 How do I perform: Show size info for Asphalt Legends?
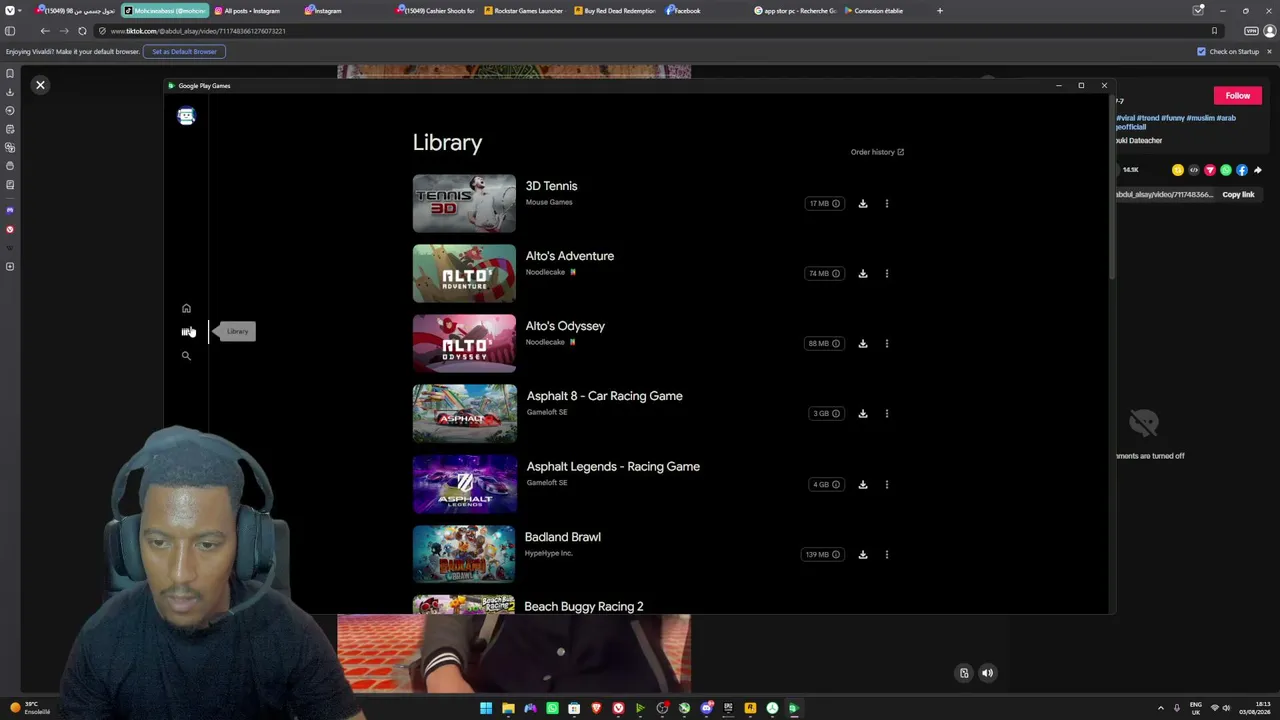(836, 485)
